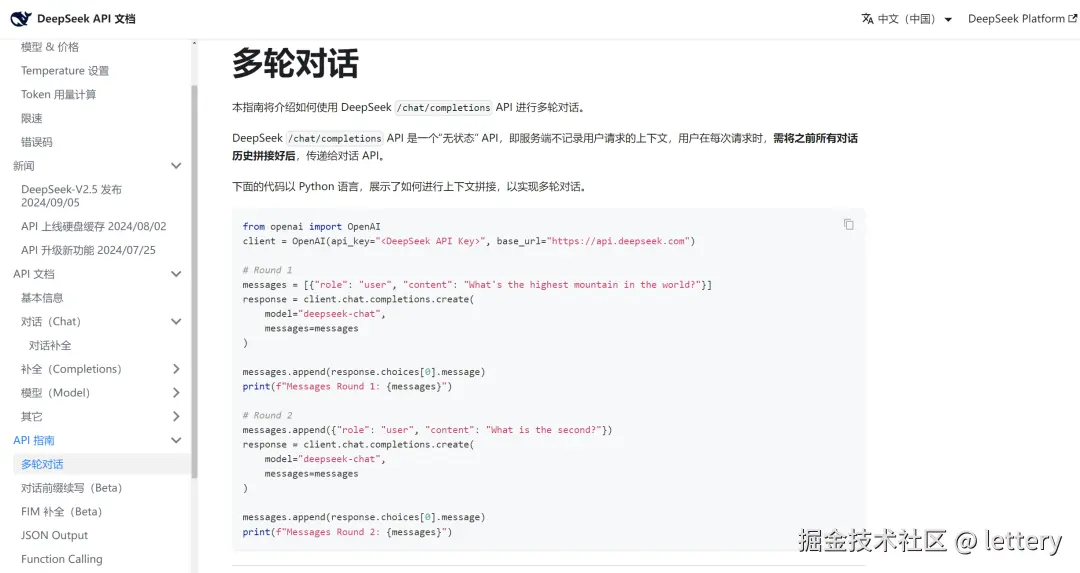Click the DeepSeek whale logo
1080x573 pixels.
point(21,19)
